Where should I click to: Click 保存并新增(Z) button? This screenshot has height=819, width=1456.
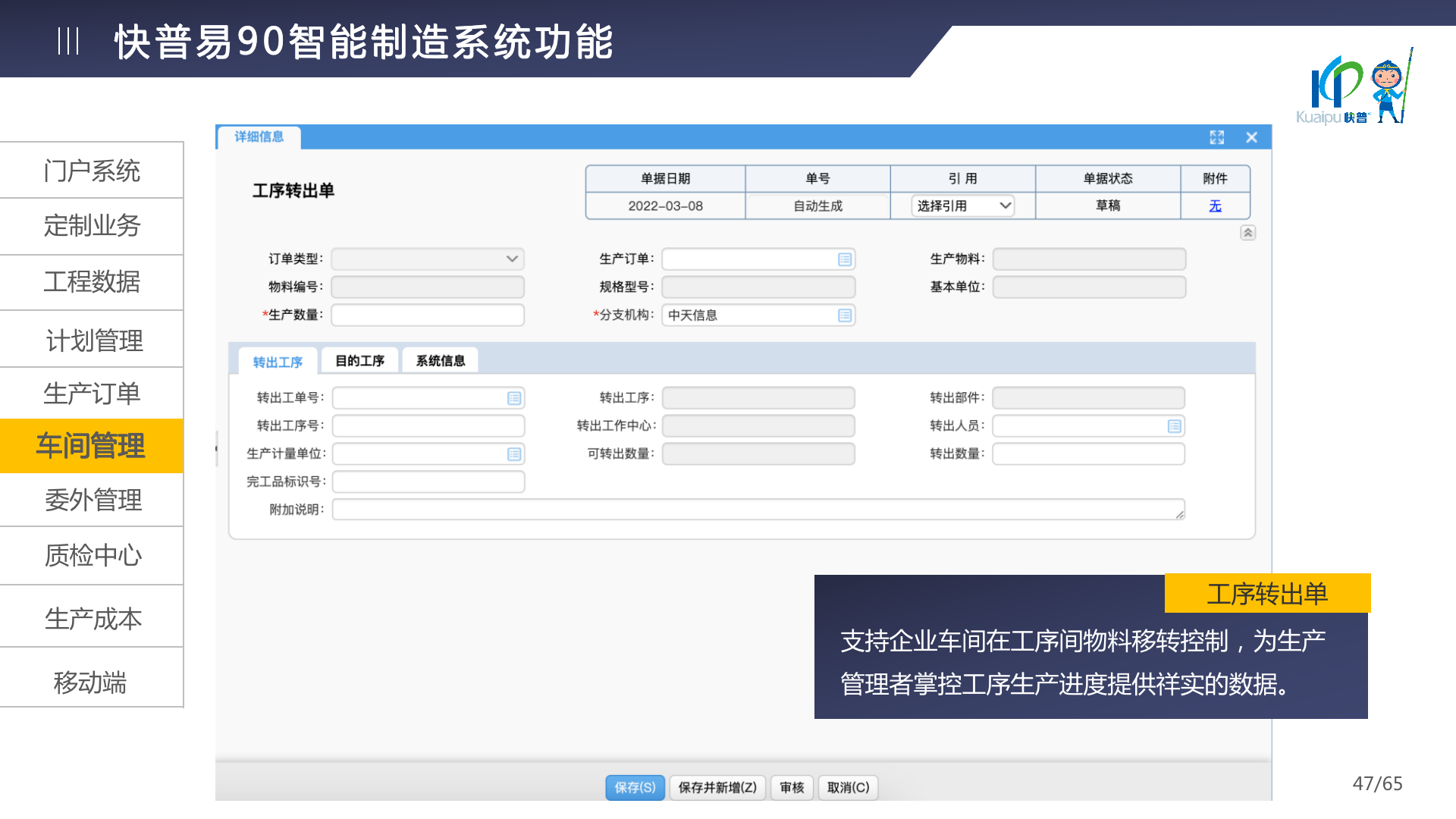click(x=717, y=787)
